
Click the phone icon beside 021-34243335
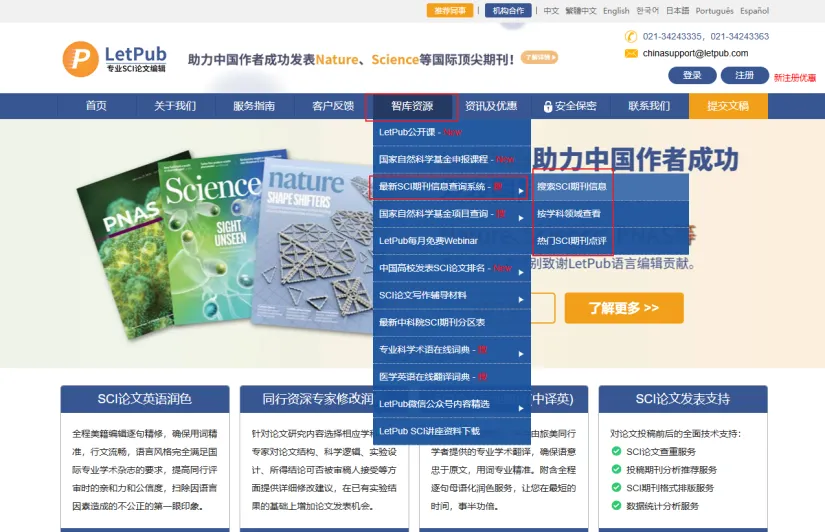coord(630,36)
